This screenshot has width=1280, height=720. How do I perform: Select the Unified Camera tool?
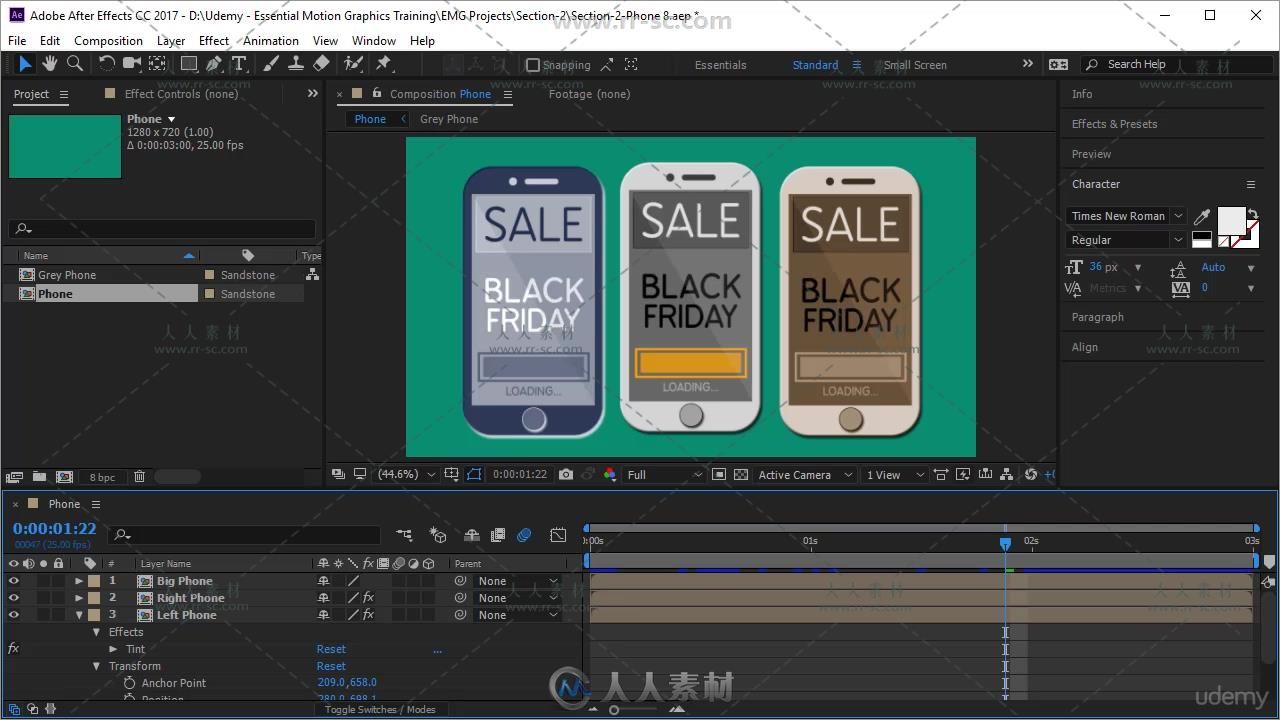132,64
